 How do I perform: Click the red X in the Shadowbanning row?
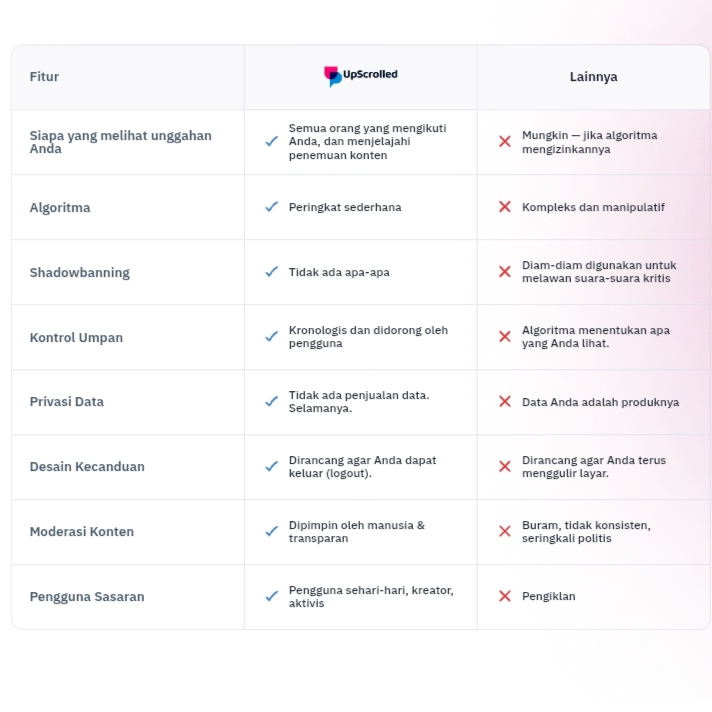pyautogui.click(x=505, y=272)
